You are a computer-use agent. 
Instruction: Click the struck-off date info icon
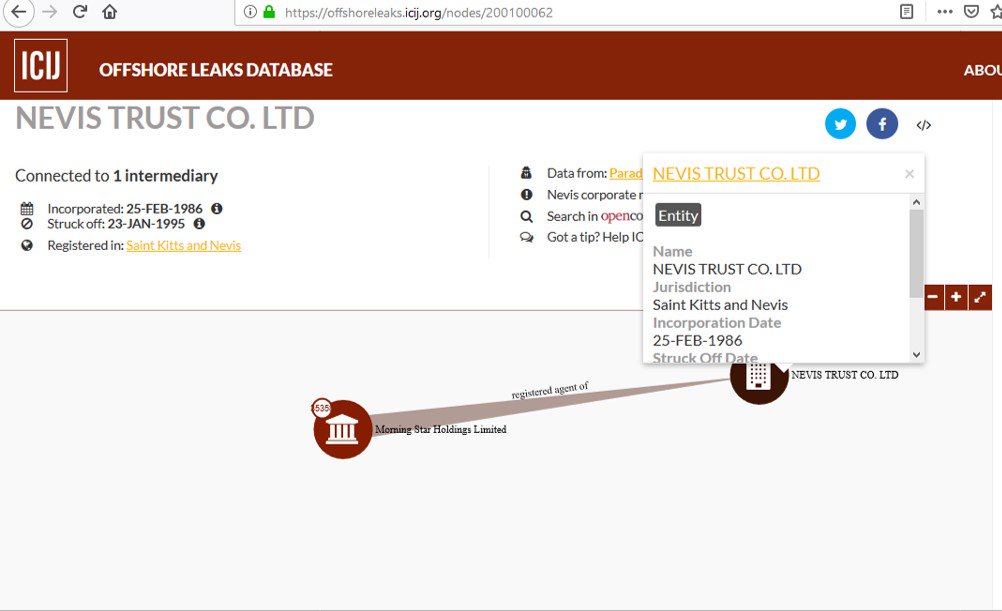tap(199, 224)
